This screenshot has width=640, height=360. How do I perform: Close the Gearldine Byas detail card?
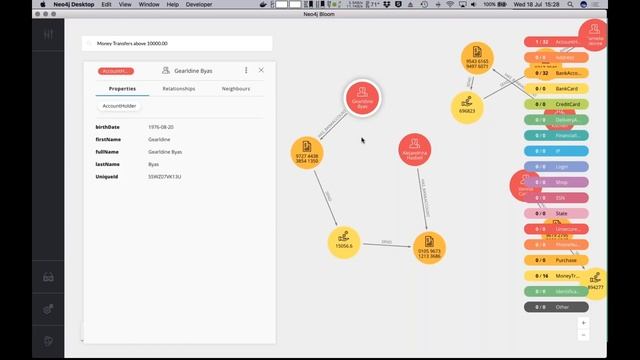[x=261, y=70]
